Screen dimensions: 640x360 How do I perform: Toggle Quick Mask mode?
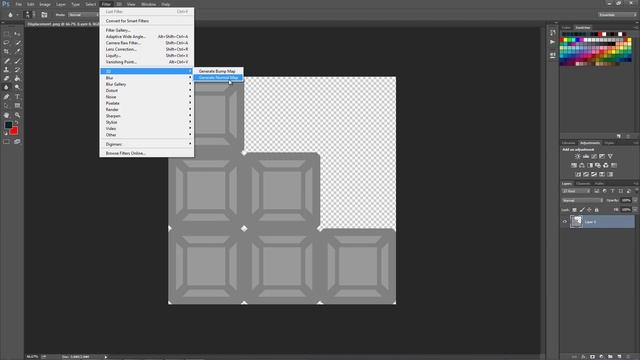7,142
